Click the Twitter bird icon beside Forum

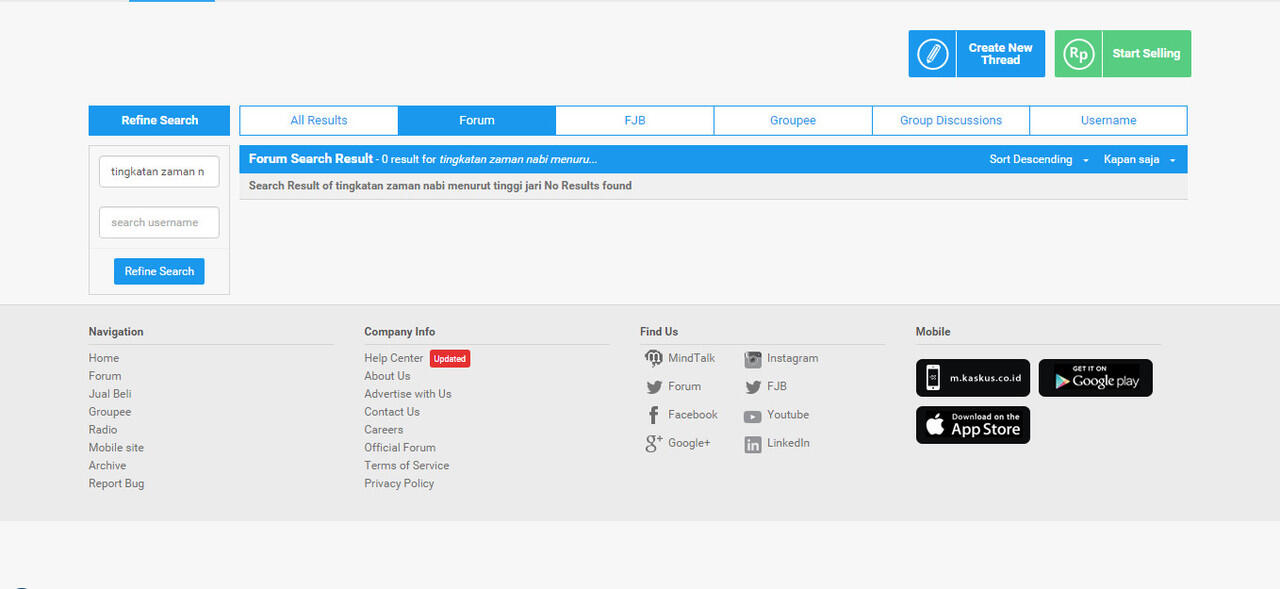click(654, 387)
